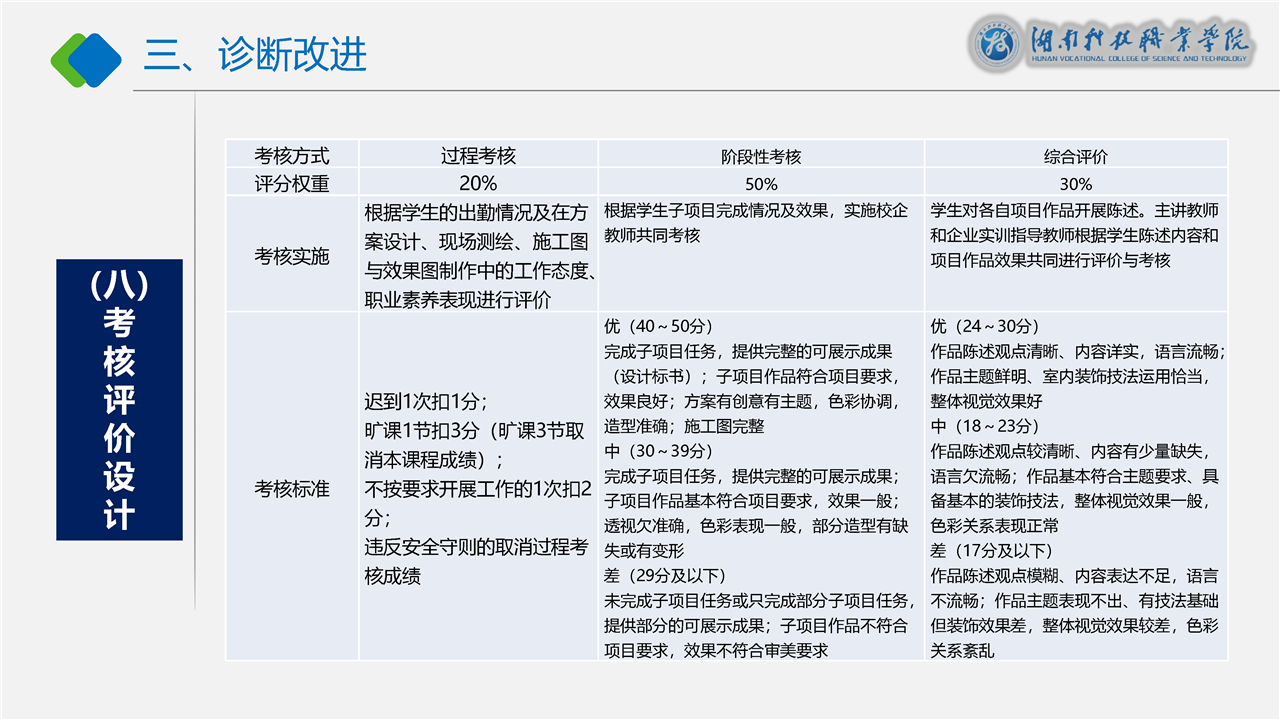Select the 考核方式 header cell
The height and width of the screenshot is (720, 1280).
tap(292, 156)
